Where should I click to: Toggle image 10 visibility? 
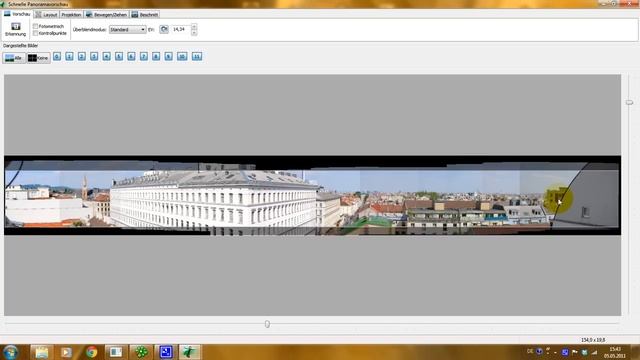(182, 56)
